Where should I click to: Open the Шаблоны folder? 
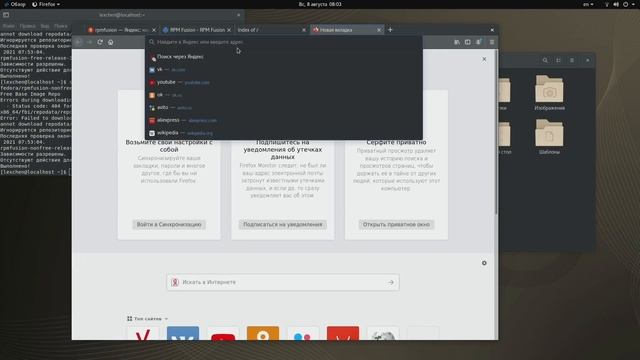(x=549, y=137)
